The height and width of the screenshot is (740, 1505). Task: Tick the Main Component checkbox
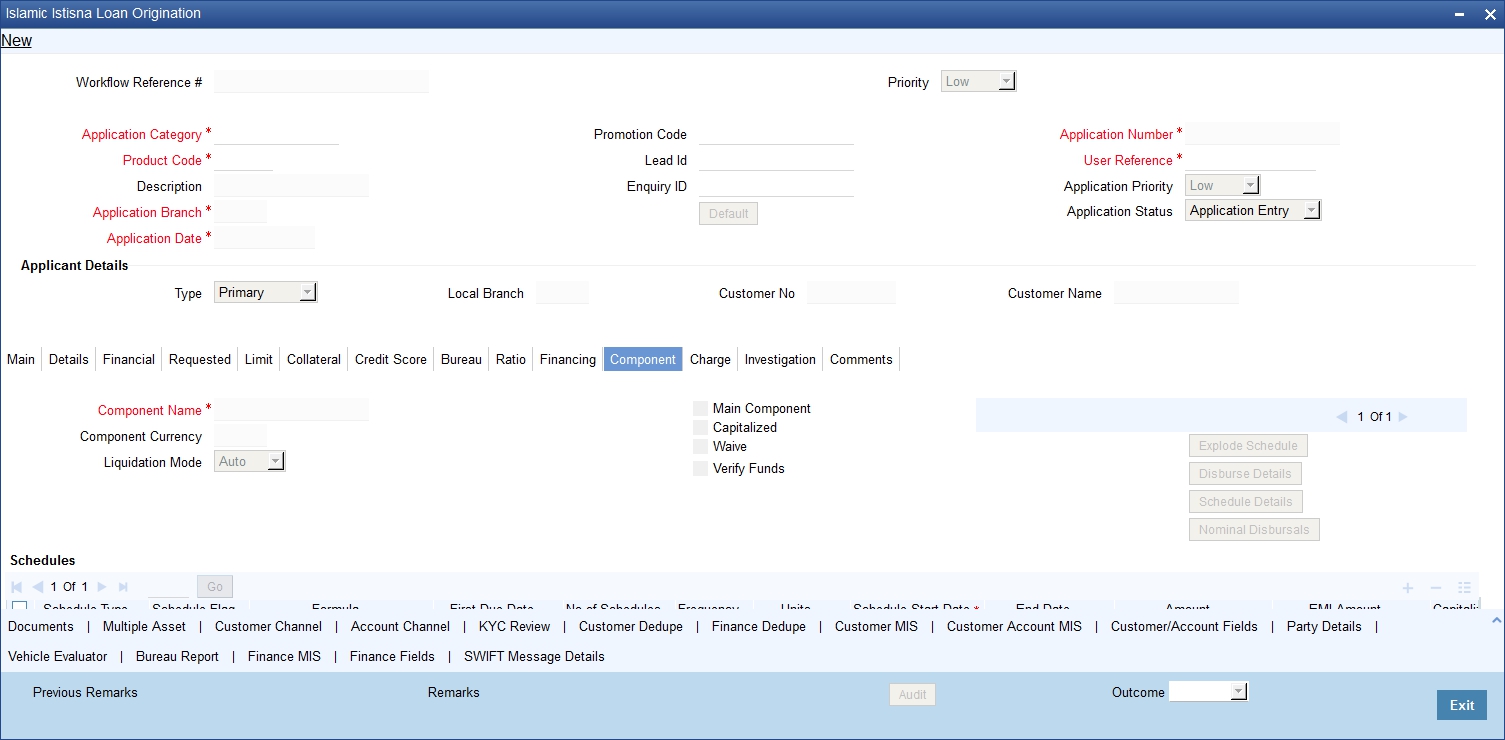click(700, 408)
